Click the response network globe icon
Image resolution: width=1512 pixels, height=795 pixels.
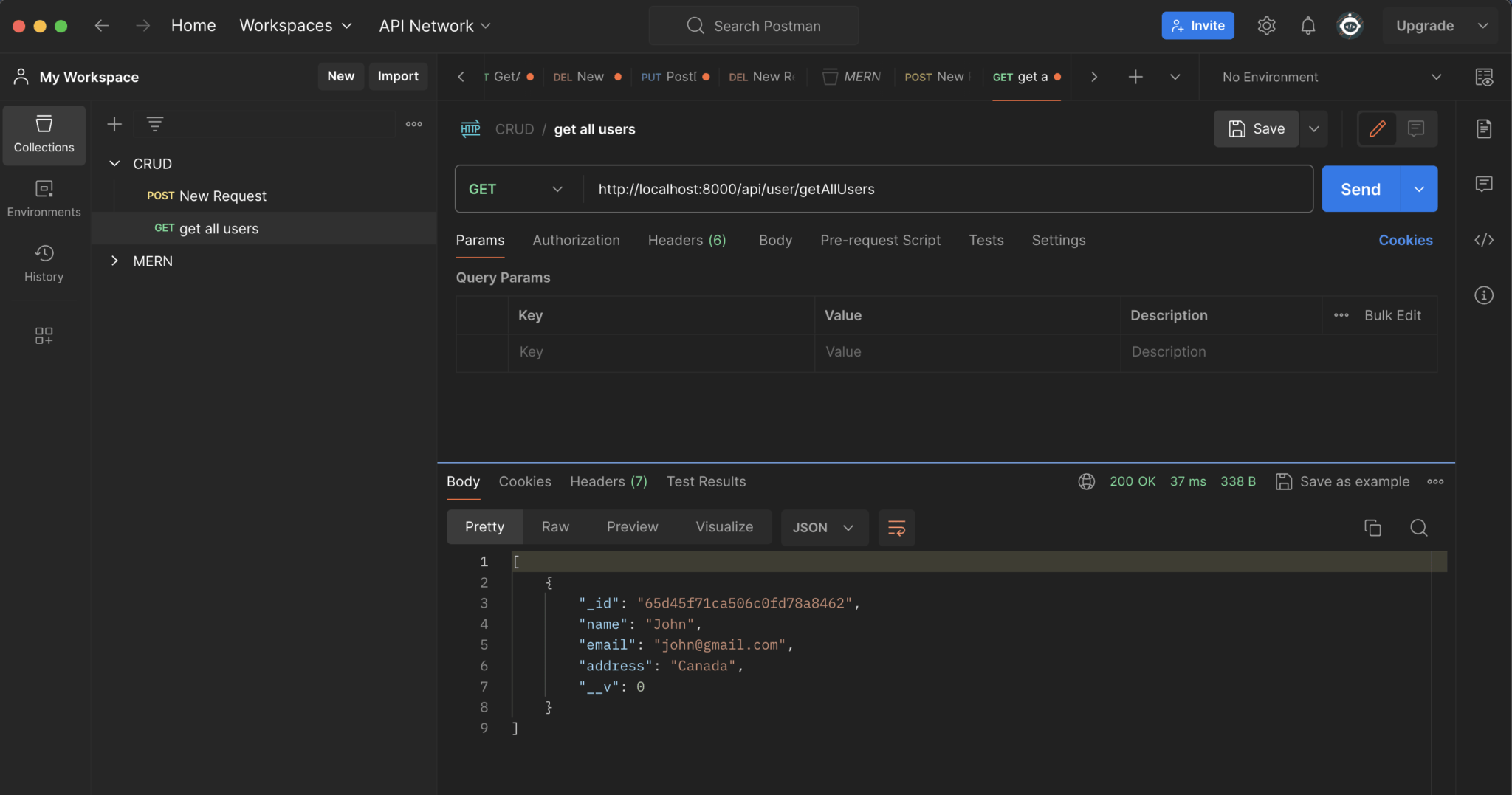(1086, 481)
